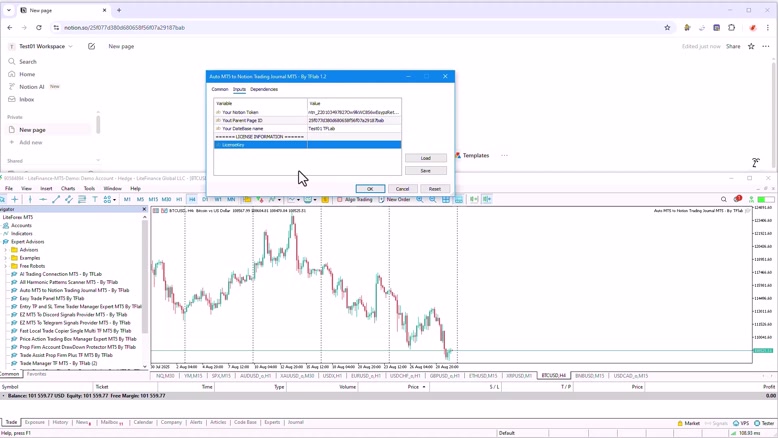Expand the Test01 Workspace dropdown

click(70, 46)
